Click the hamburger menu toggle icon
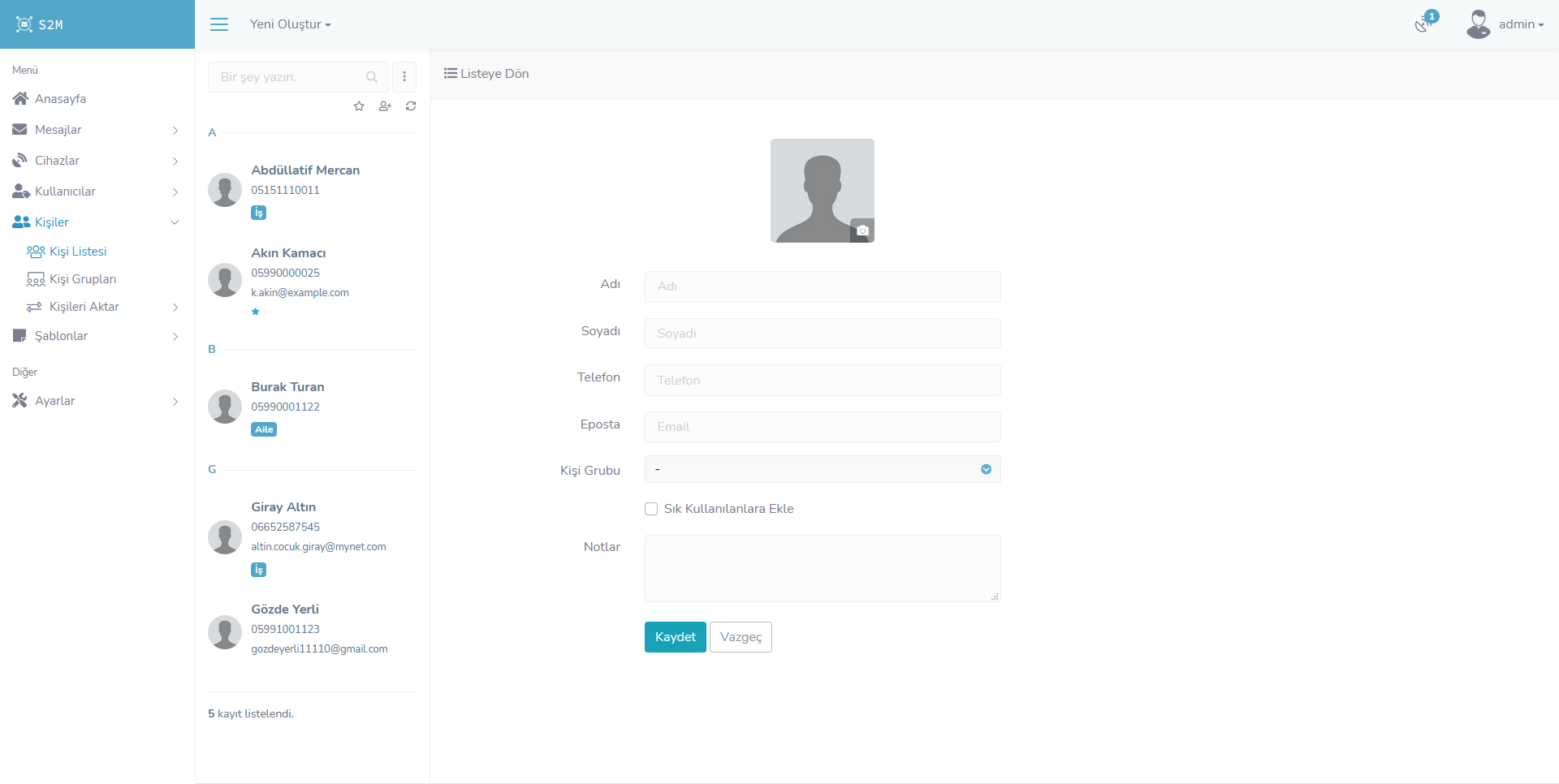The height and width of the screenshot is (784, 1559). (x=219, y=24)
